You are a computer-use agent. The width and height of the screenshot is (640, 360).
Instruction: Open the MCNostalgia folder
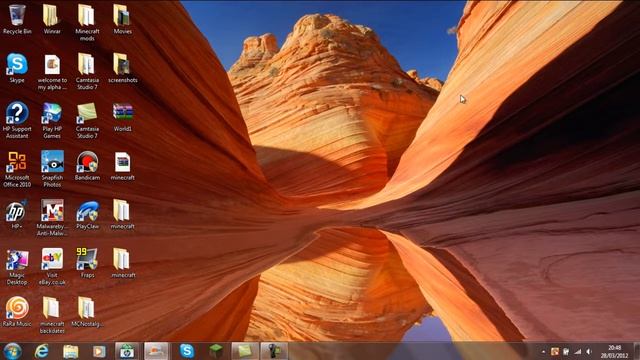[87, 311]
